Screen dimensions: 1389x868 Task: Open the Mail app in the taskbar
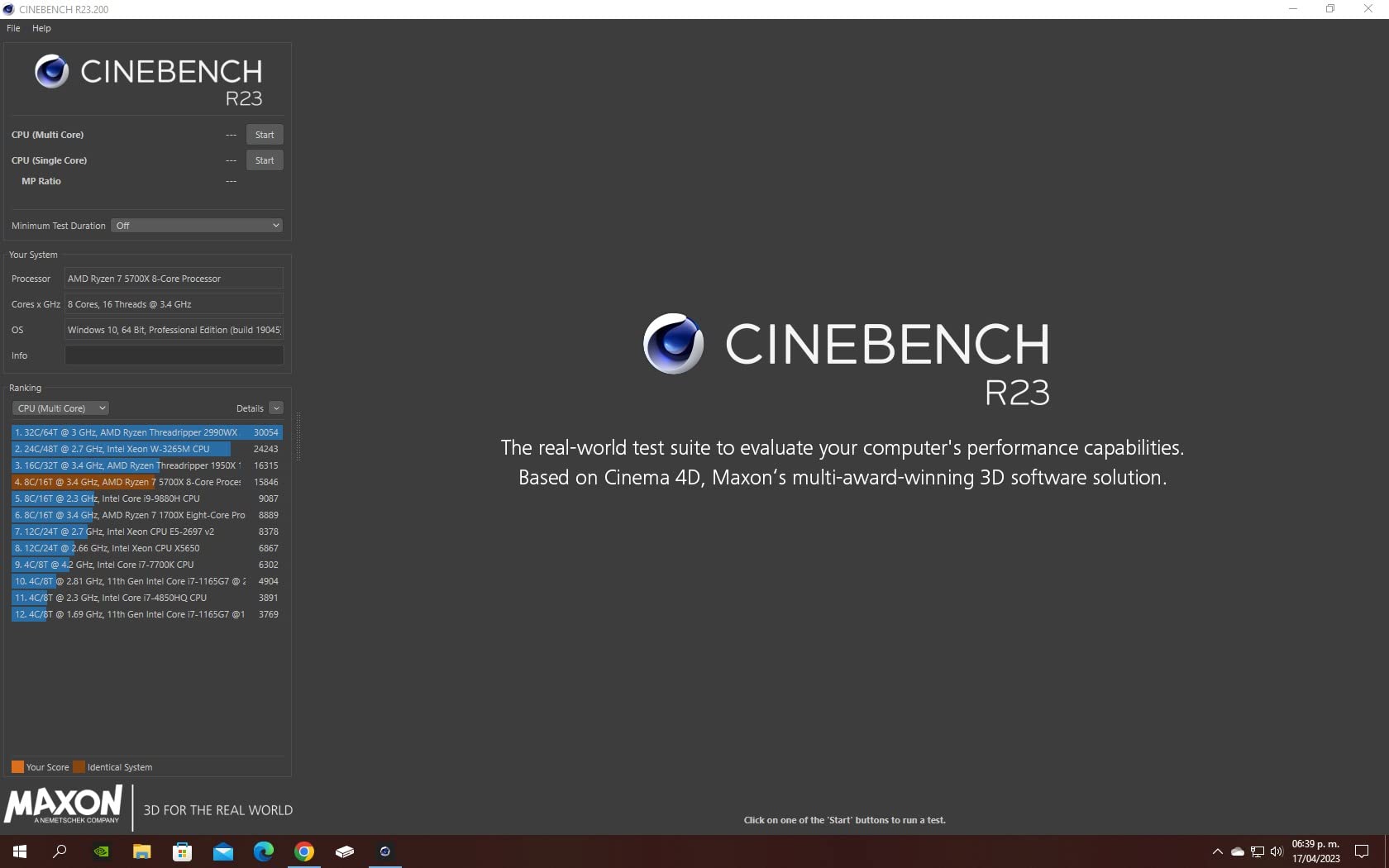(x=223, y=851)
